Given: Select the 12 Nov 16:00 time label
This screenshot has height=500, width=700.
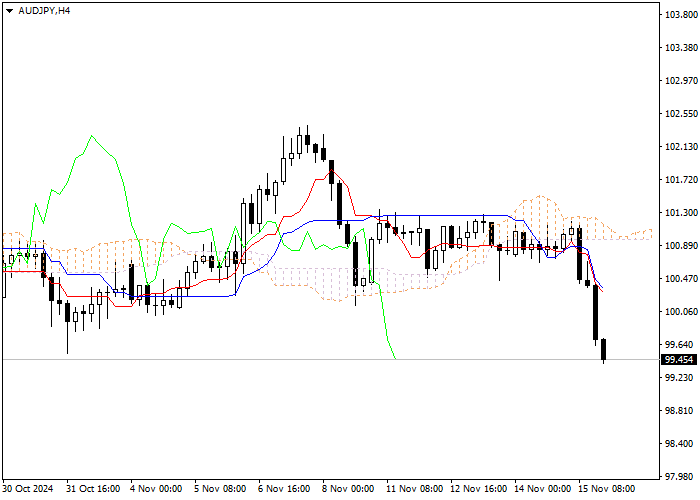Looking at the screenshot, I should 479,489.
